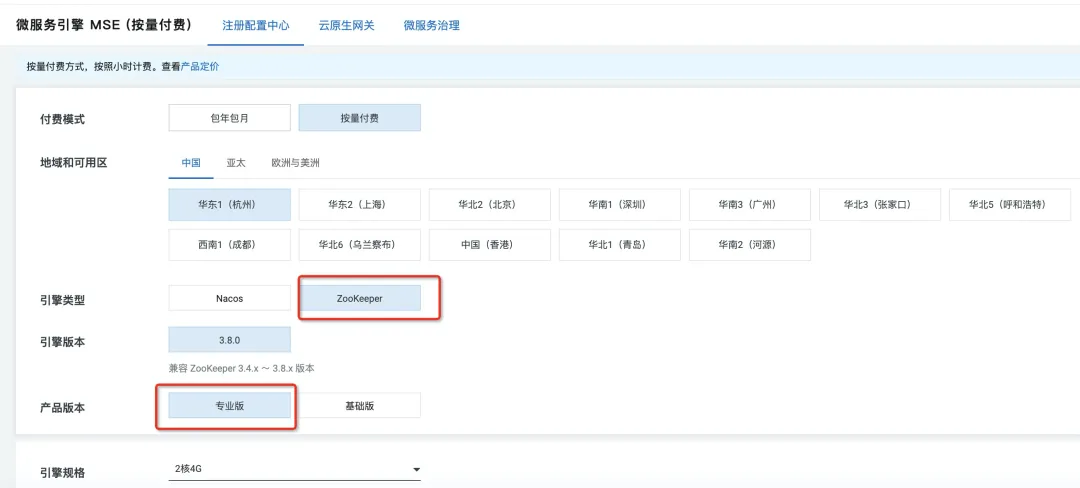Screen dimensions: 1080x488
Task: Select 专业版 product edition
Action: click(229, 406)
